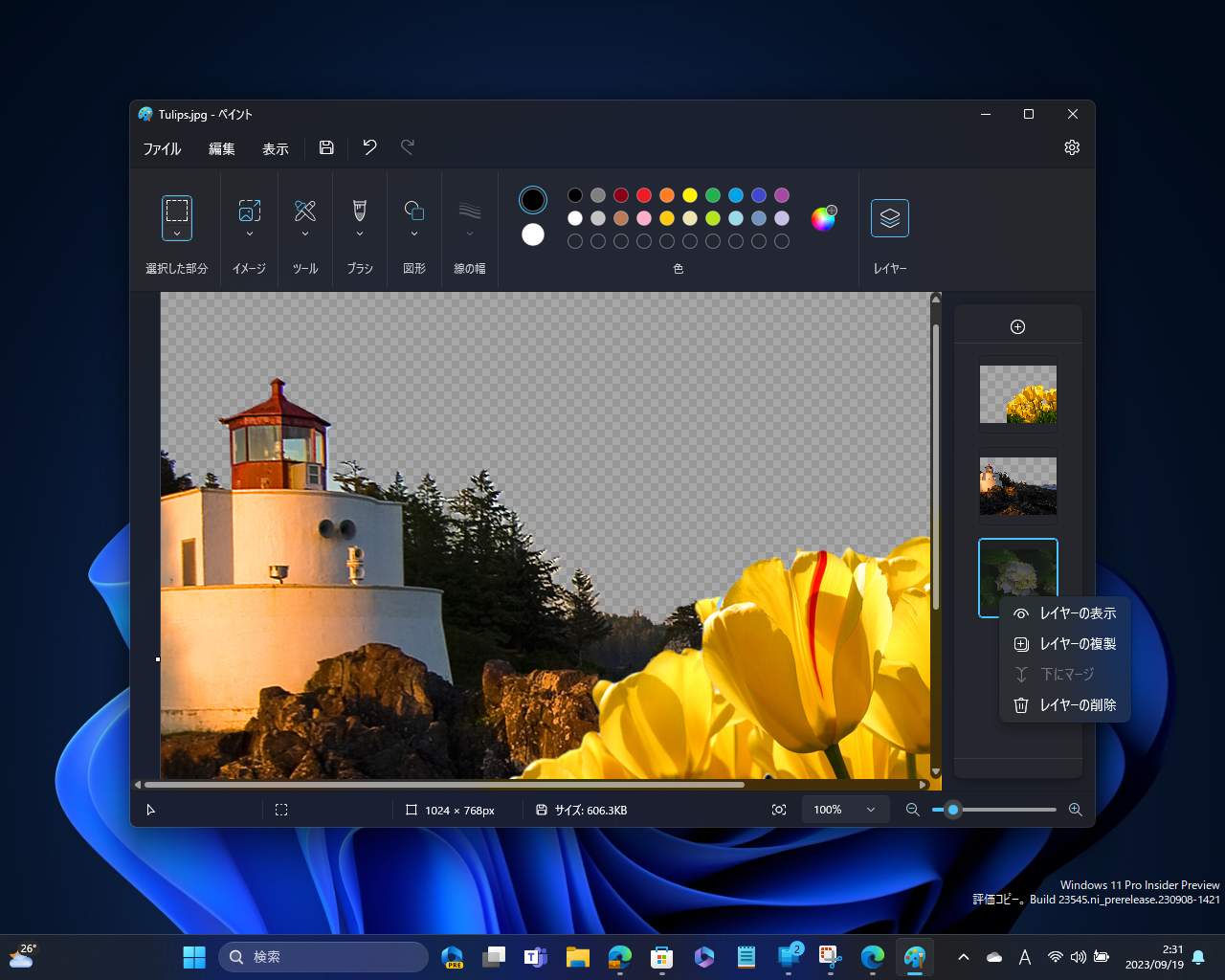Open the ファイル menu
This screenshot has height=980, width=1225.
(162, 148)
